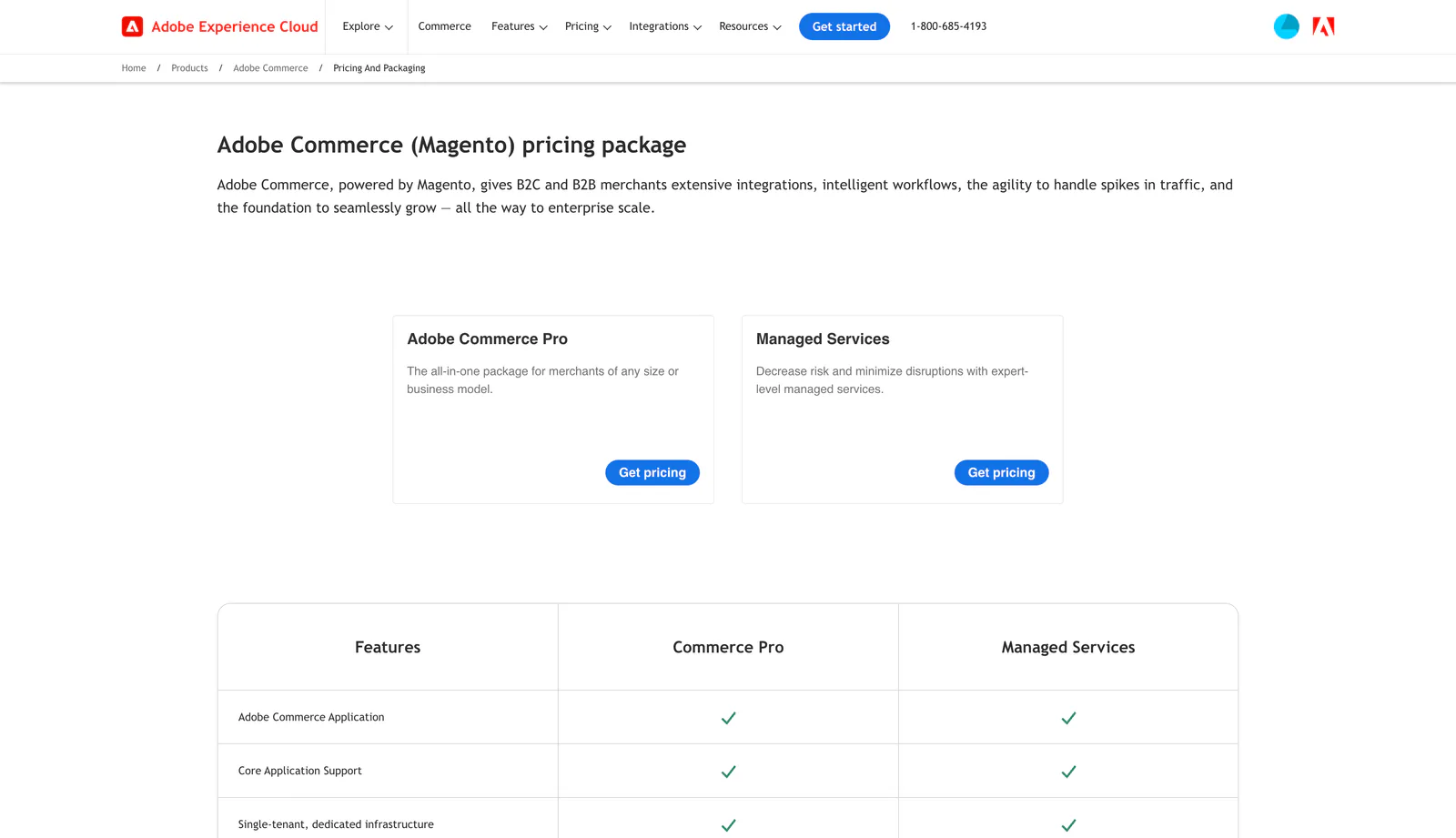The image size is (1456, 838).
Task: Click the Single-tenant, dedicated infrastructure row label
Action: coord(336,824)
